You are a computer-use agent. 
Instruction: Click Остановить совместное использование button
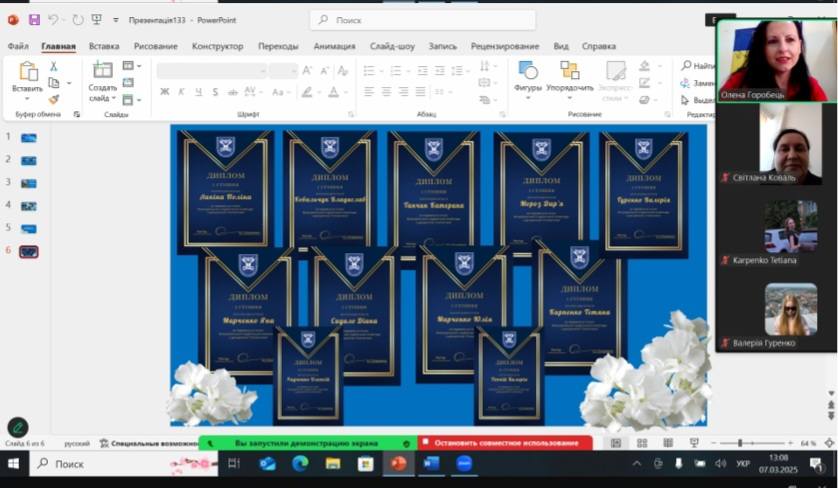[x=504, y=443]
